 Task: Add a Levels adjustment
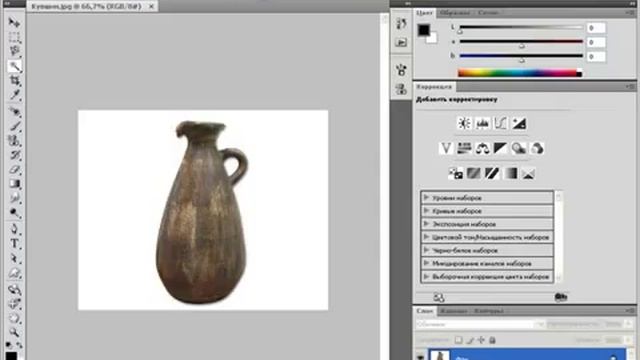[482, 123]
